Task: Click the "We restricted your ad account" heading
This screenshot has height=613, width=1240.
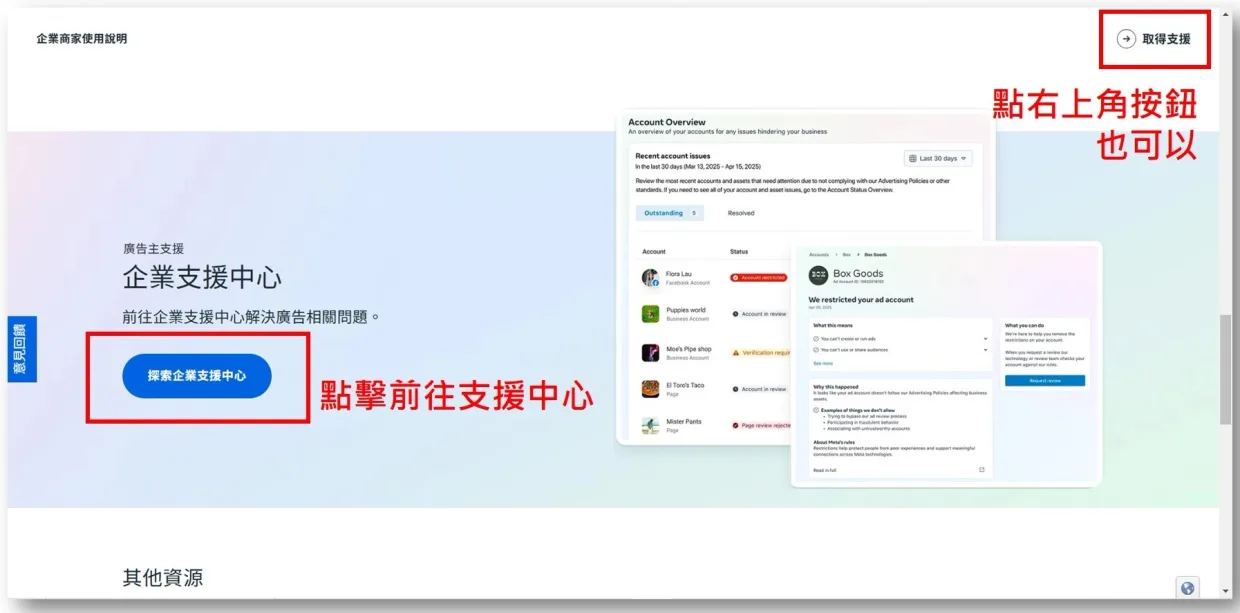Action: click(860, 299)
